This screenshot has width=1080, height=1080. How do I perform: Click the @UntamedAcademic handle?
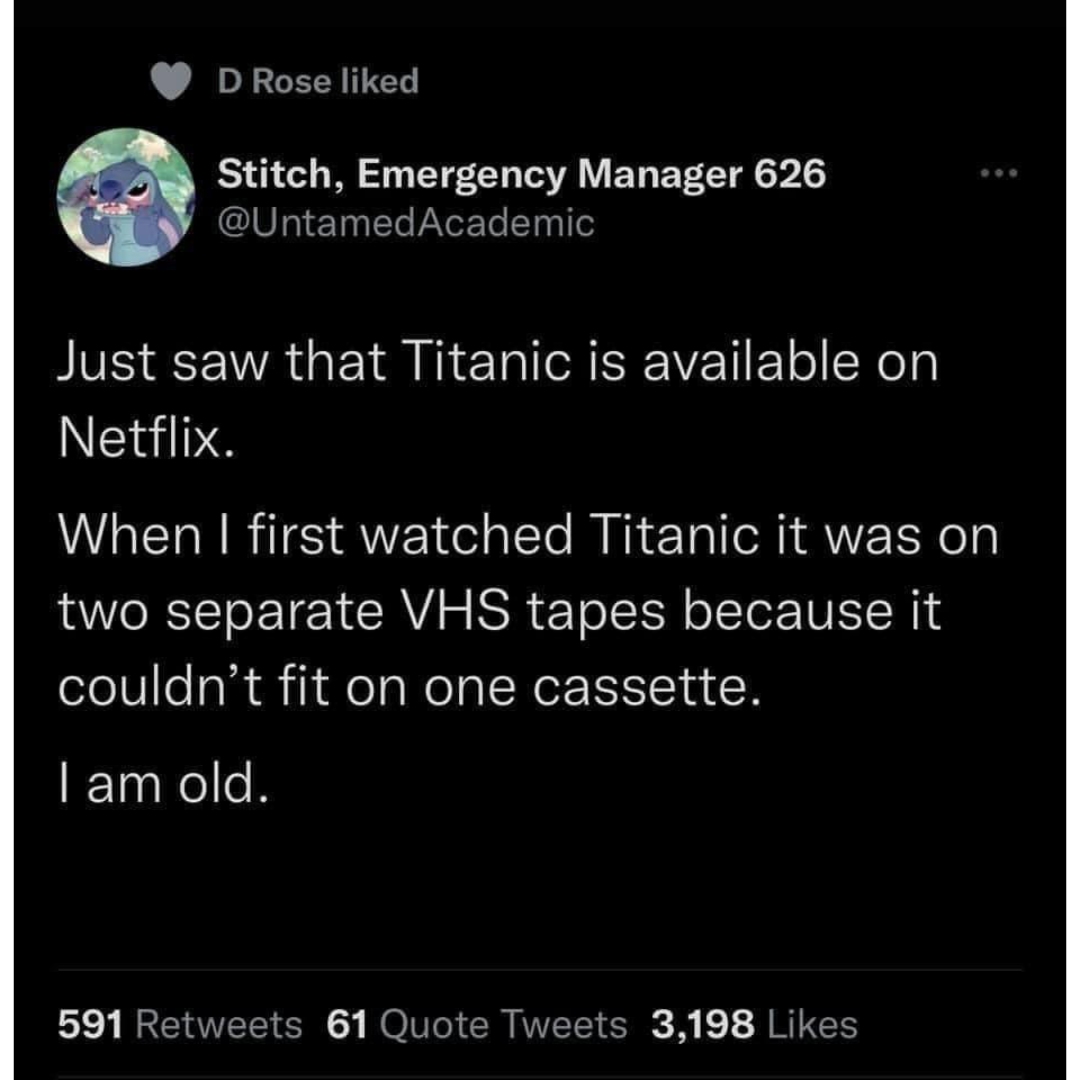(x=405, y=223)
